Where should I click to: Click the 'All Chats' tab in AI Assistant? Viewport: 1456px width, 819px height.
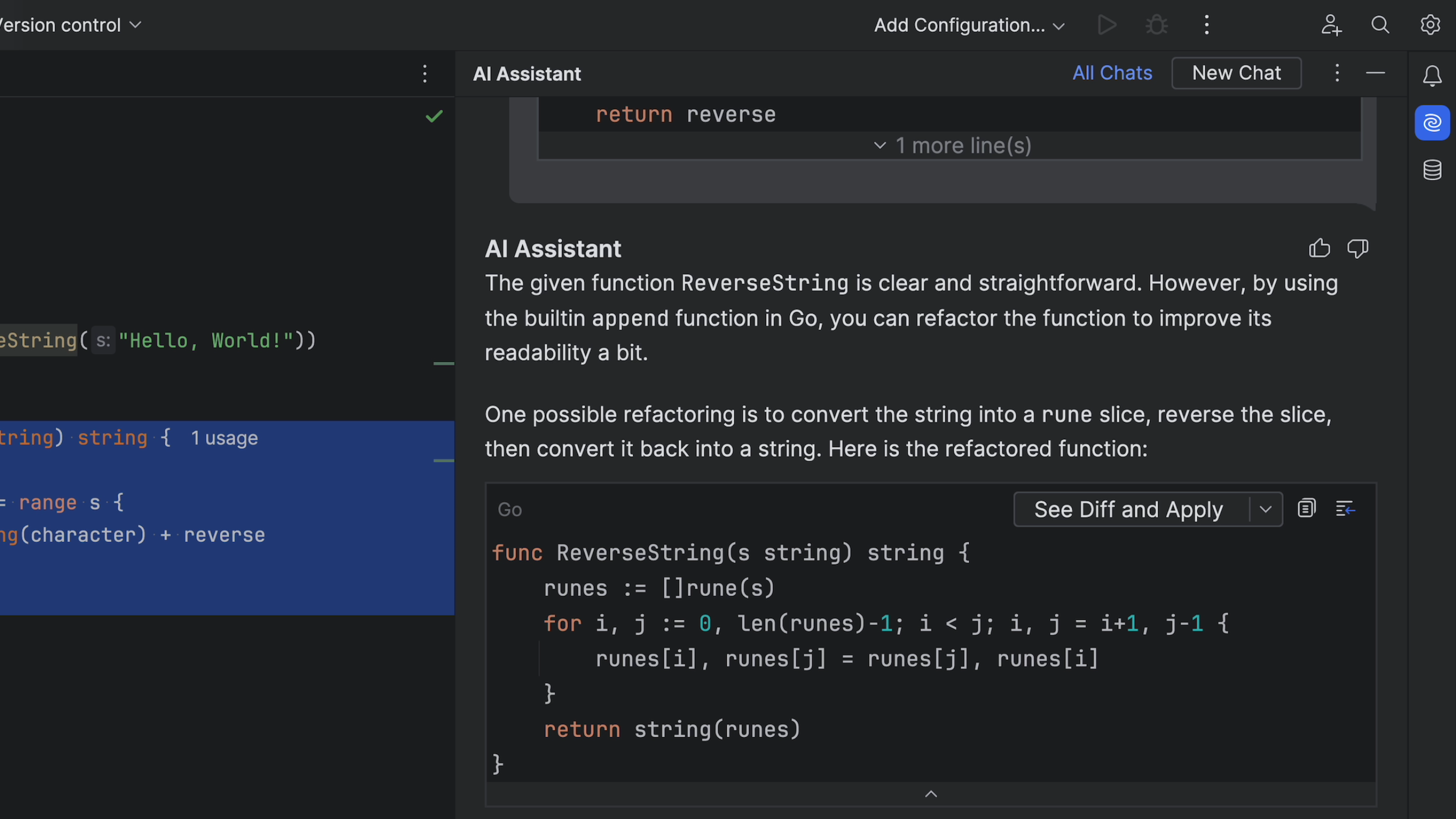pyautogui.click(x=1113, y=72)
